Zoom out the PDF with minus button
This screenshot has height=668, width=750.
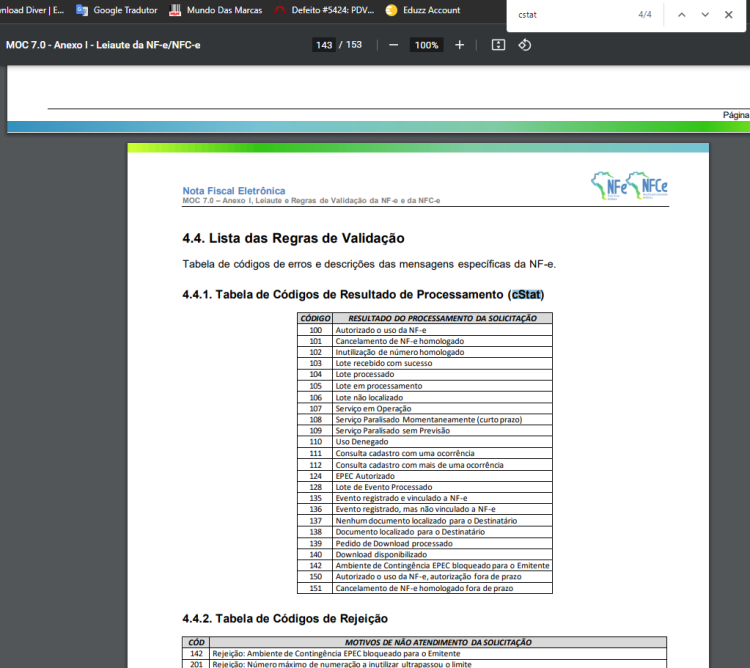[x=393, y=45]
